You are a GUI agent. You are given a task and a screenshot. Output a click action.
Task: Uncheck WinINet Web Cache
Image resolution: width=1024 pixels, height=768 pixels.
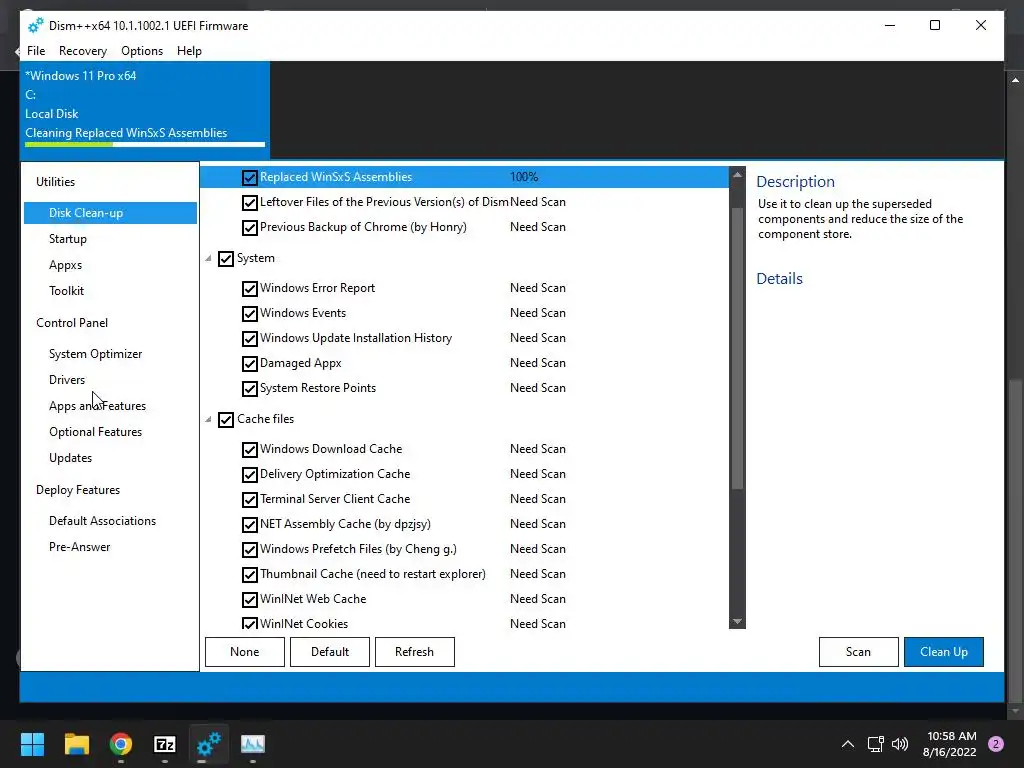tap(249, 600)
